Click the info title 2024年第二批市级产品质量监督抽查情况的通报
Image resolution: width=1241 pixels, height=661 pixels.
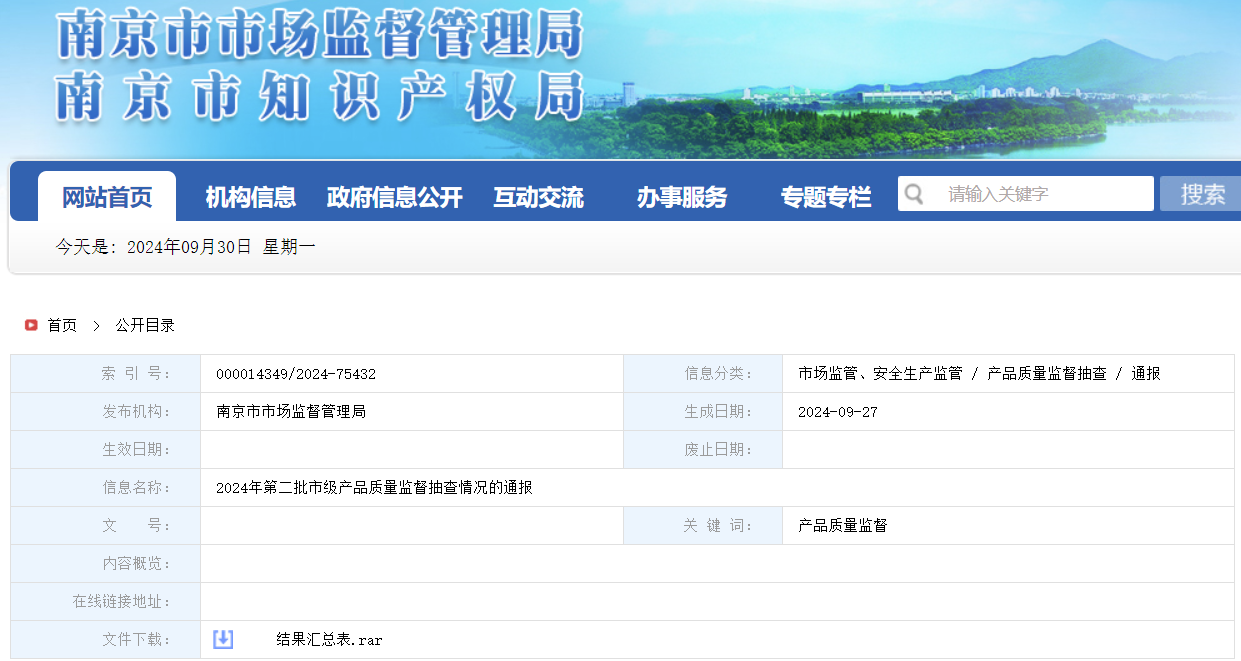click(374, 487)
